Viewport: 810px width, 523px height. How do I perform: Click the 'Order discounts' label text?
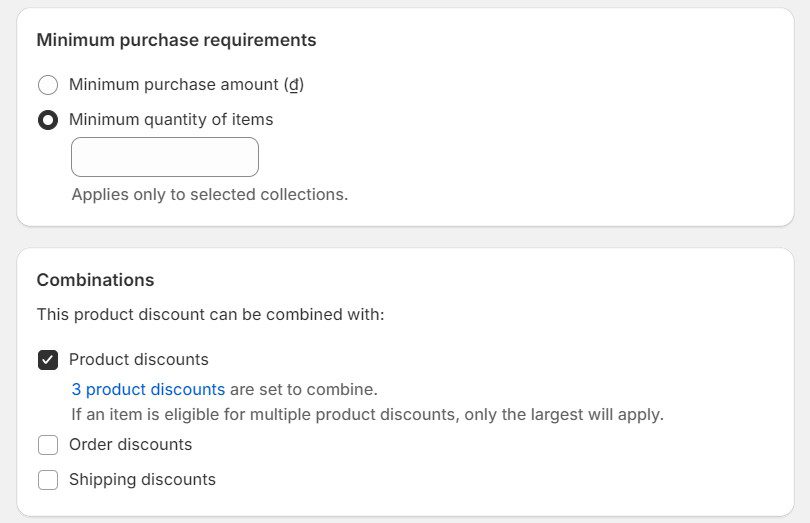(130, 445)
